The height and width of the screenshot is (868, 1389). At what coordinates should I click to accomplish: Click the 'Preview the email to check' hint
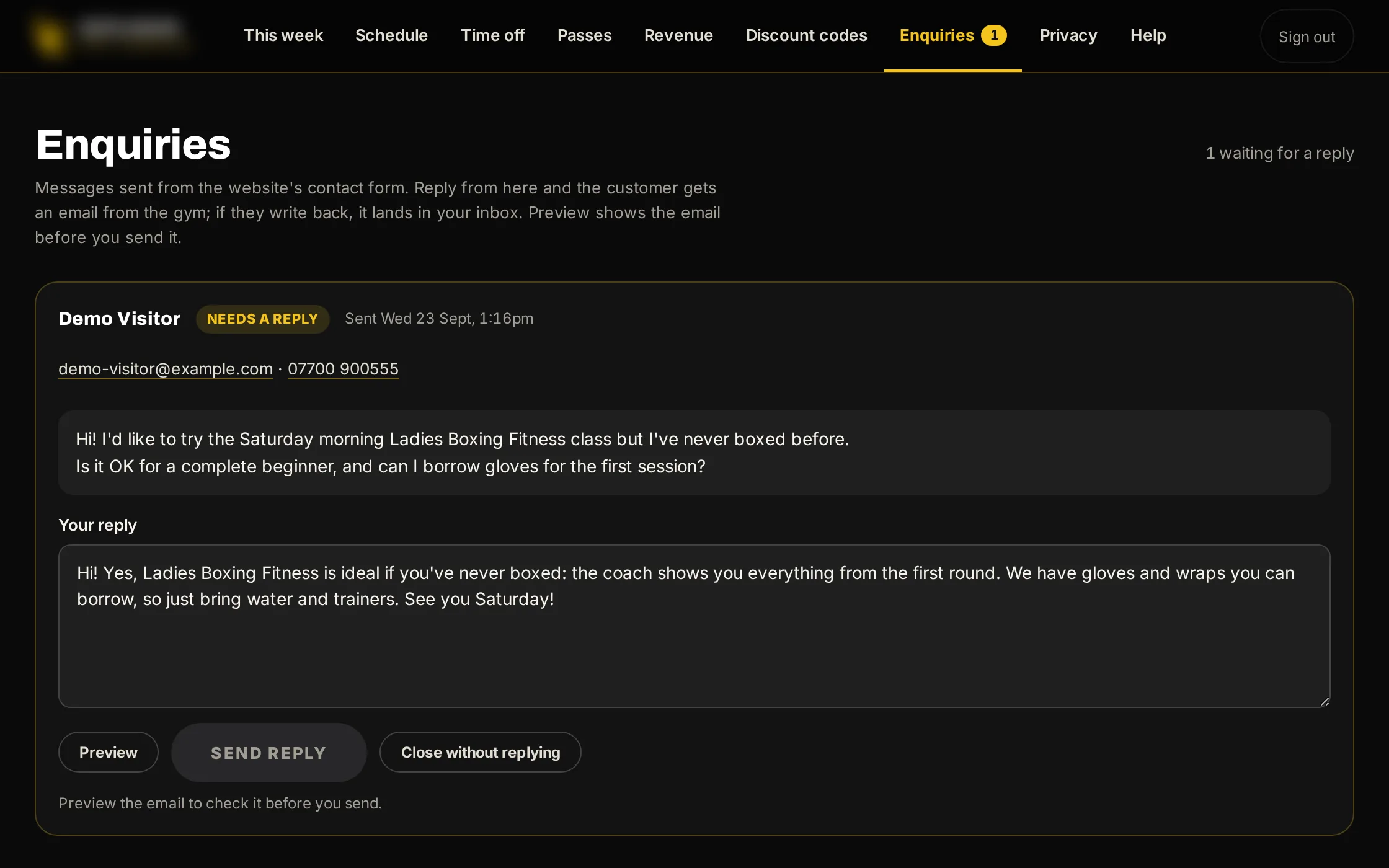coord(220,804)
